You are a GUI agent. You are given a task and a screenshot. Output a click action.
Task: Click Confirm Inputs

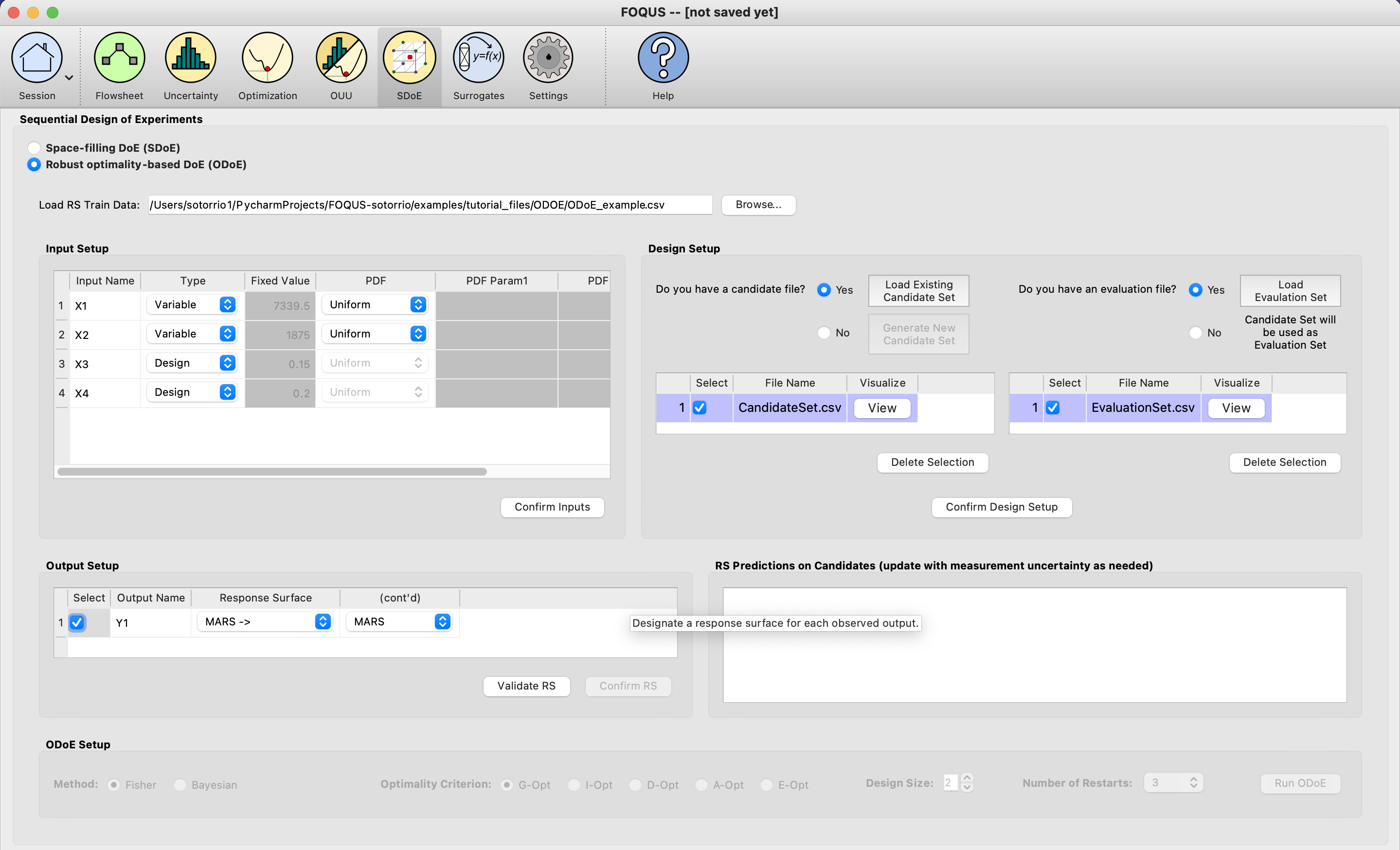(552, 507)
